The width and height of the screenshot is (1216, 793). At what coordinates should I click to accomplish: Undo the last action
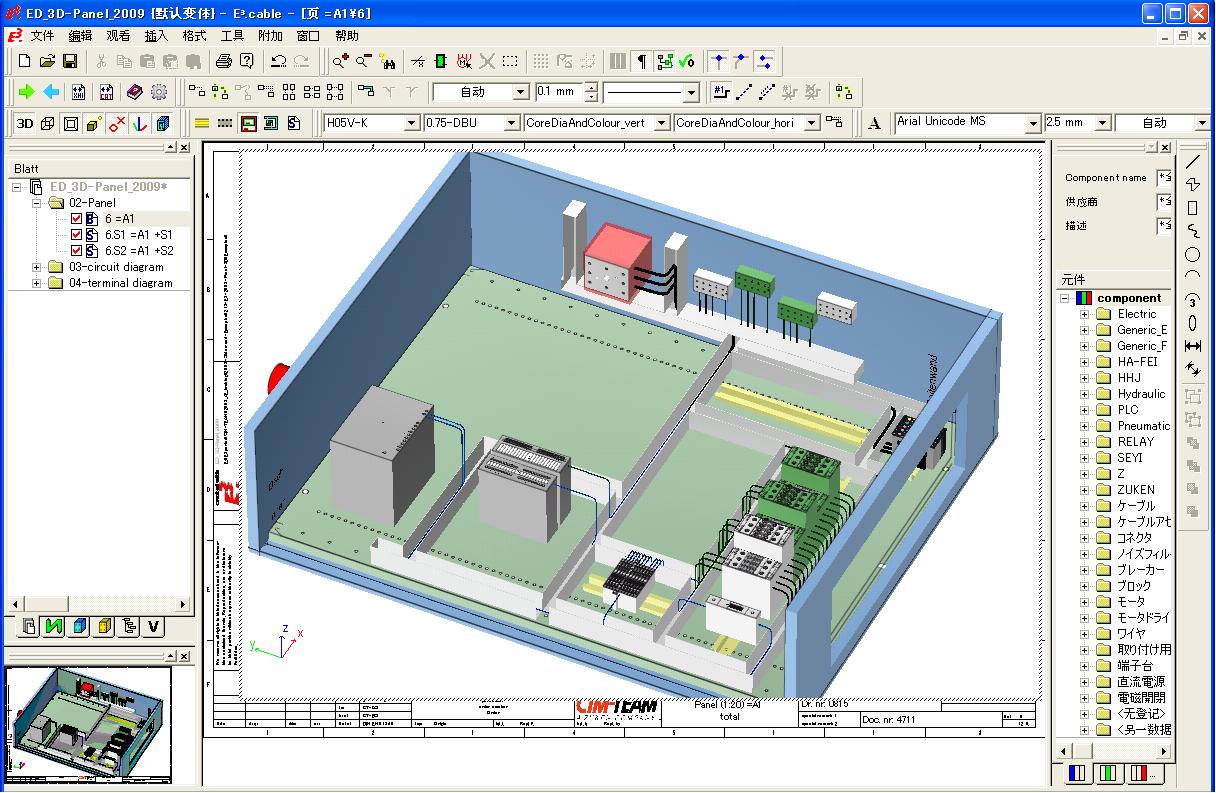pos(279,61)
